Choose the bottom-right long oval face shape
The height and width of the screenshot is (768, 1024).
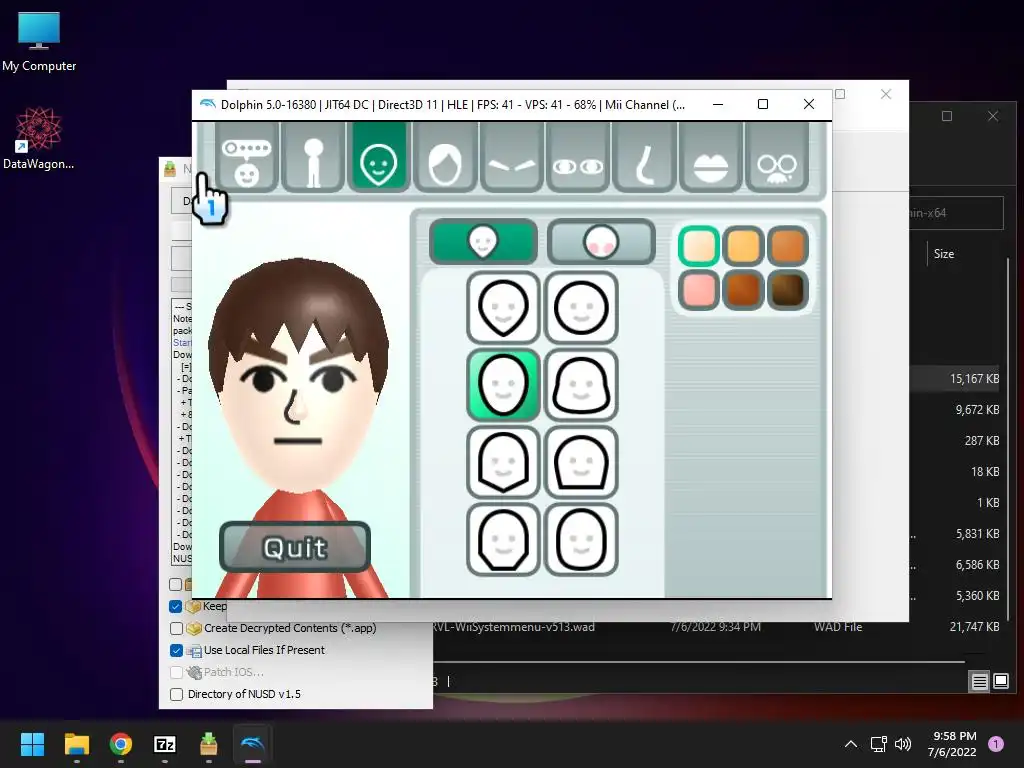(581, 539)
